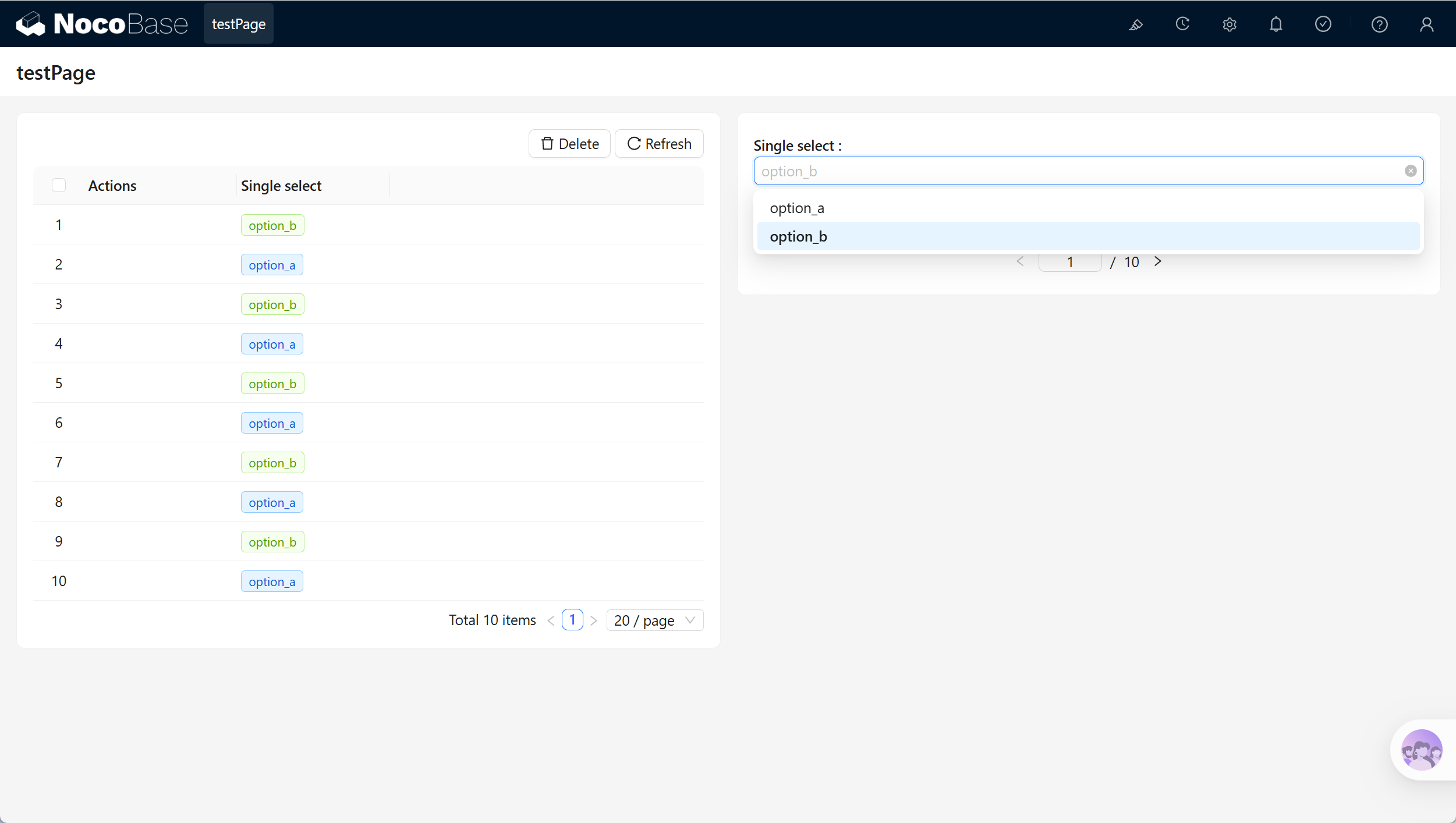
Task: Open the settings gear icon
Action: [1230, 24]
